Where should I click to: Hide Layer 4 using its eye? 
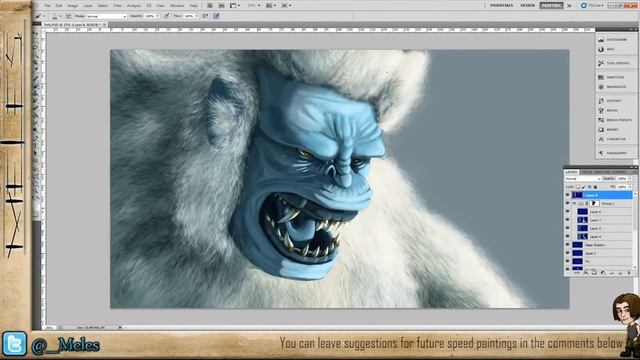point(568,236)
